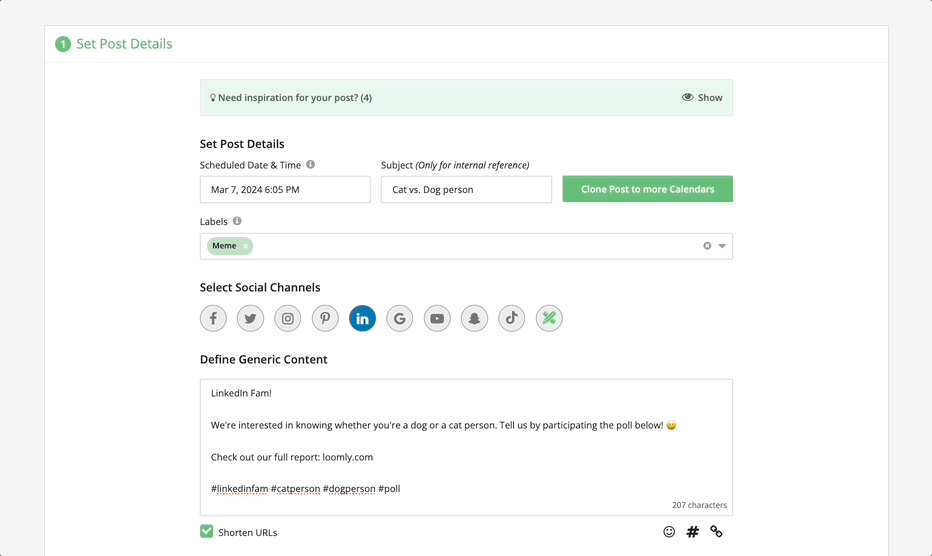Click Clone Post to more Calendars button
This screenshot has width=932, height=556.
pos(647,189)
